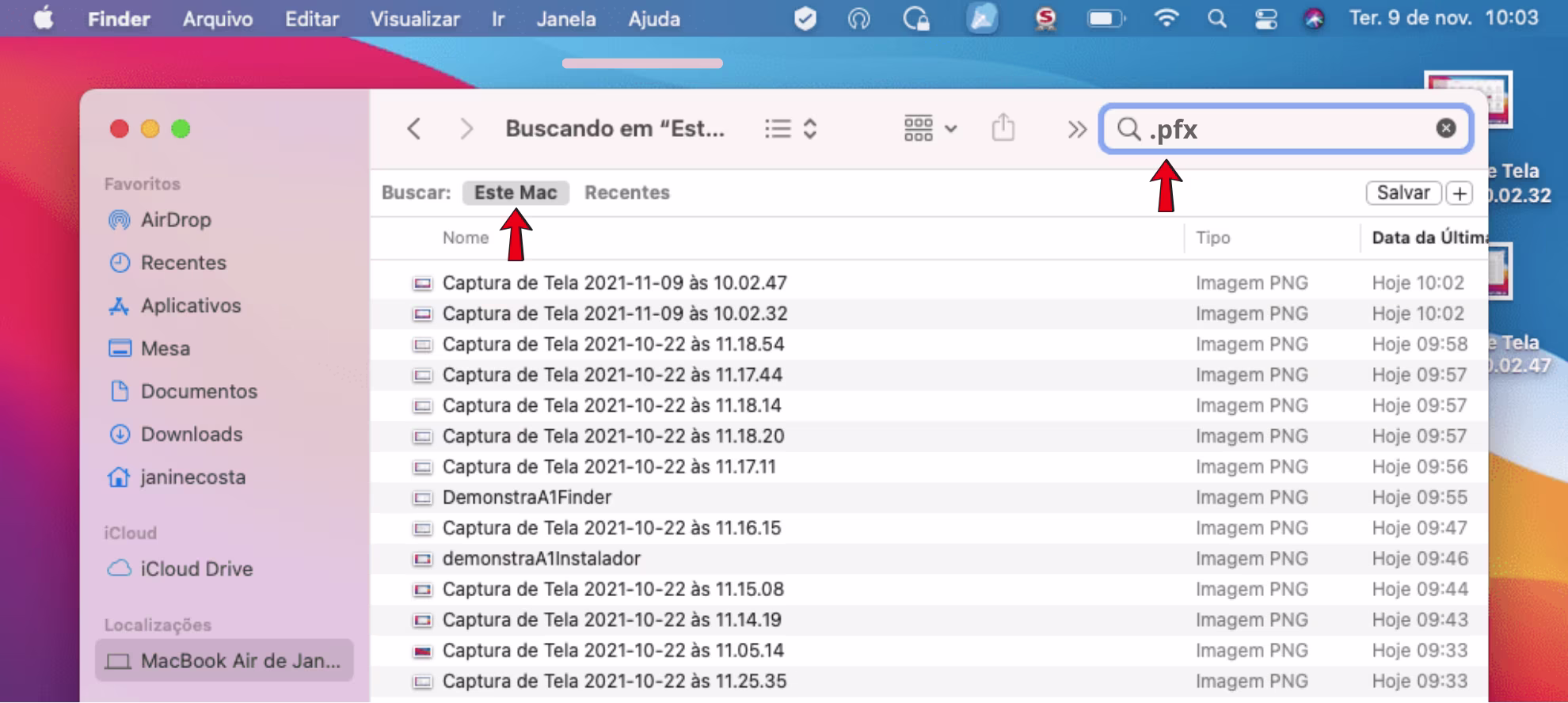Show more toolbar items via double chevron
1568x703 pixels.
tap(1076, 129)
